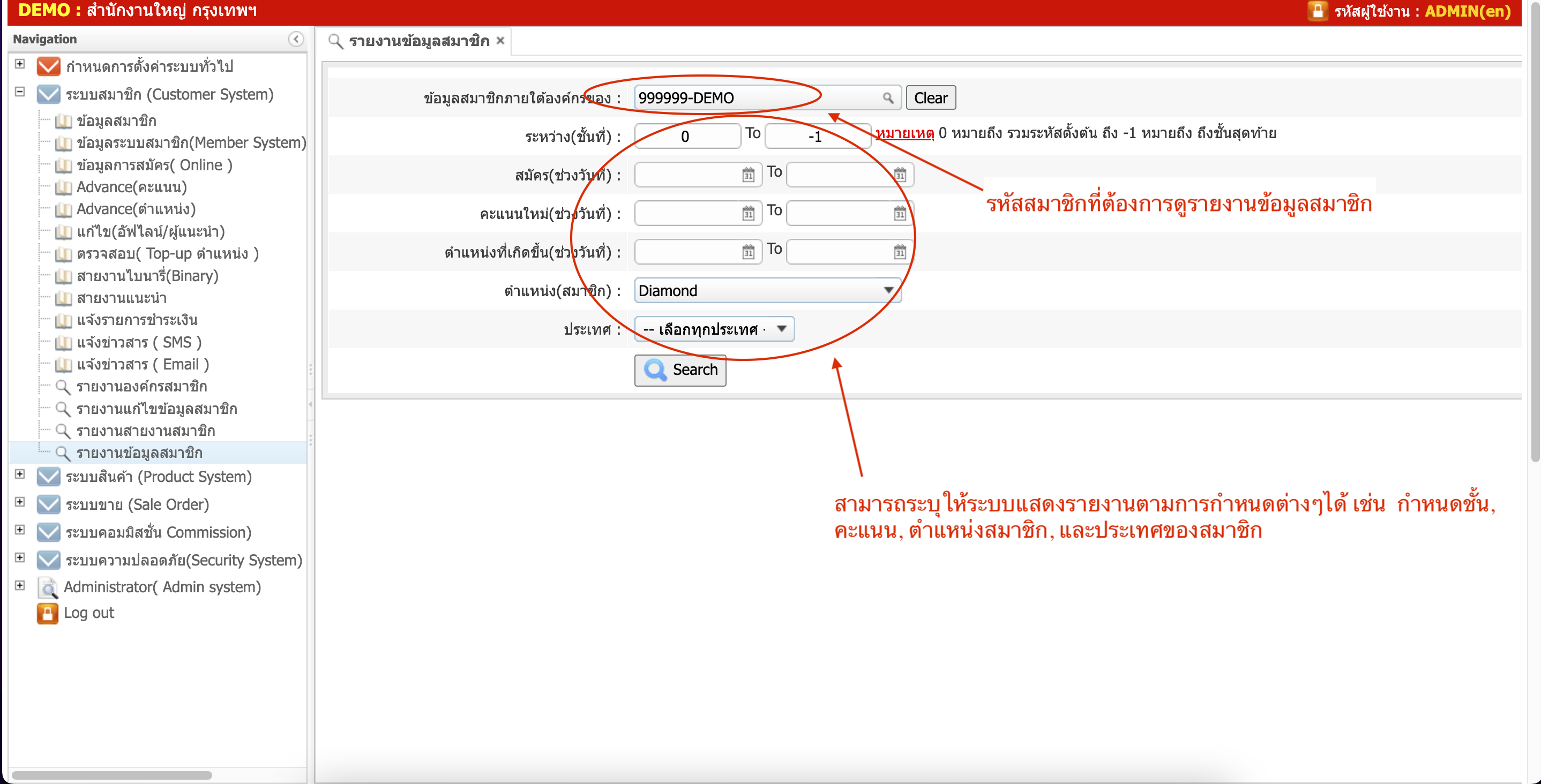Open สายงานไบนารี่(Binary) in the navigation tree
The width and height of the screenshot is (1541, 784).
[147, 276]
